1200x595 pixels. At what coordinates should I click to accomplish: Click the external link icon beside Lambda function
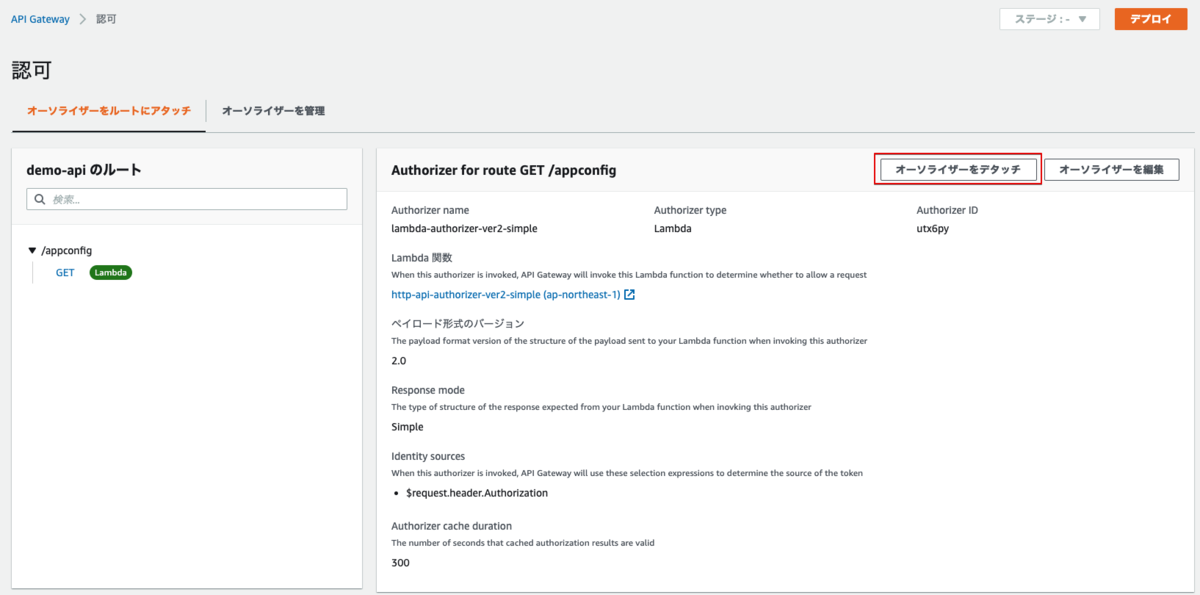(x=630, y=295)
